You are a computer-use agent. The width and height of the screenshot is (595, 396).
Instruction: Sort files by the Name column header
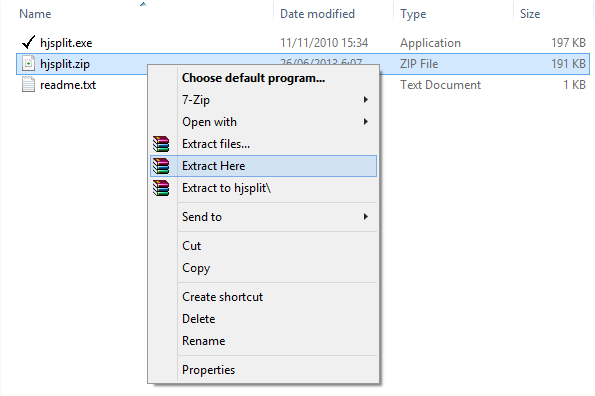[x=144, y=14]
